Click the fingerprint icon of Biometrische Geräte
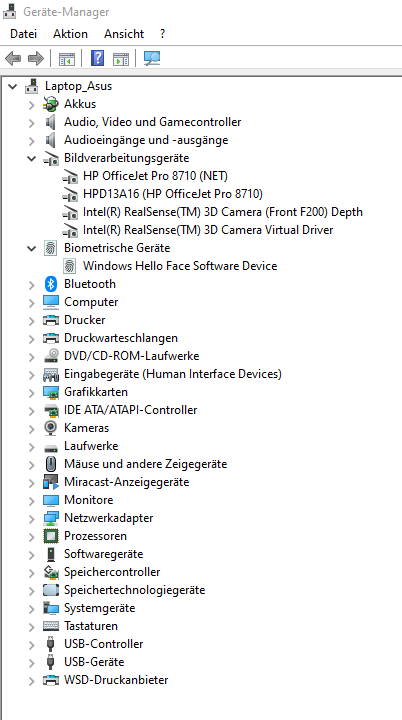 pyautogui.click(x=51, y=248)
